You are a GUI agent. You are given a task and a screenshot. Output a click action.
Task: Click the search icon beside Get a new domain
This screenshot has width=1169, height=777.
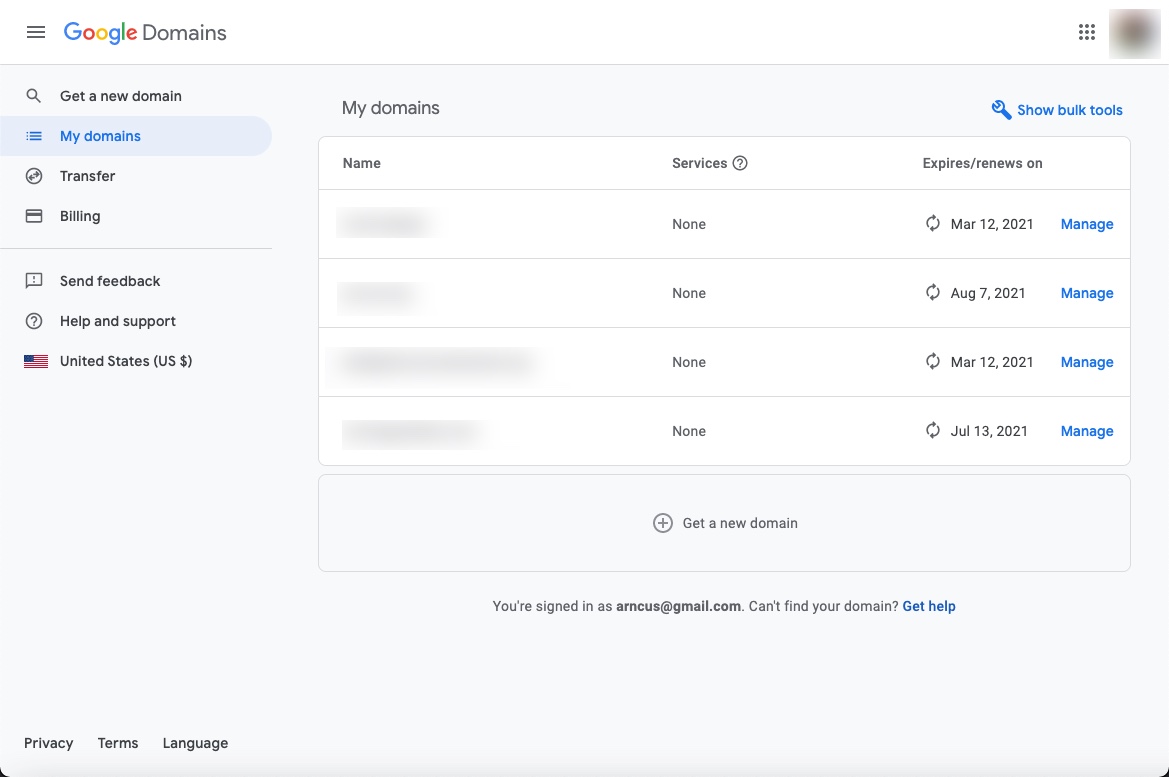point(34,96)
